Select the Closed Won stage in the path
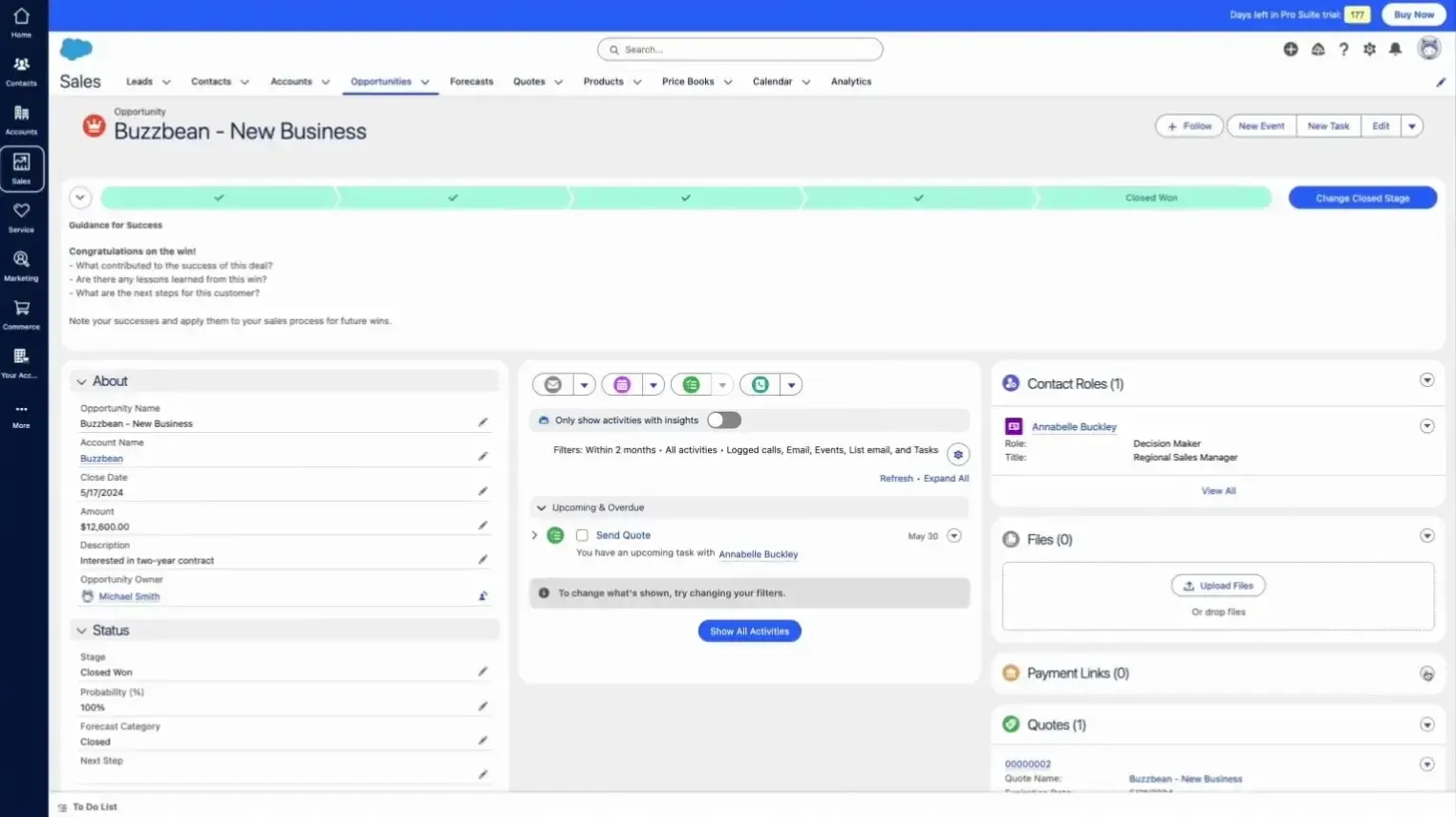This screenshot has width=1456, height=817. click(x=1152, y=198)
